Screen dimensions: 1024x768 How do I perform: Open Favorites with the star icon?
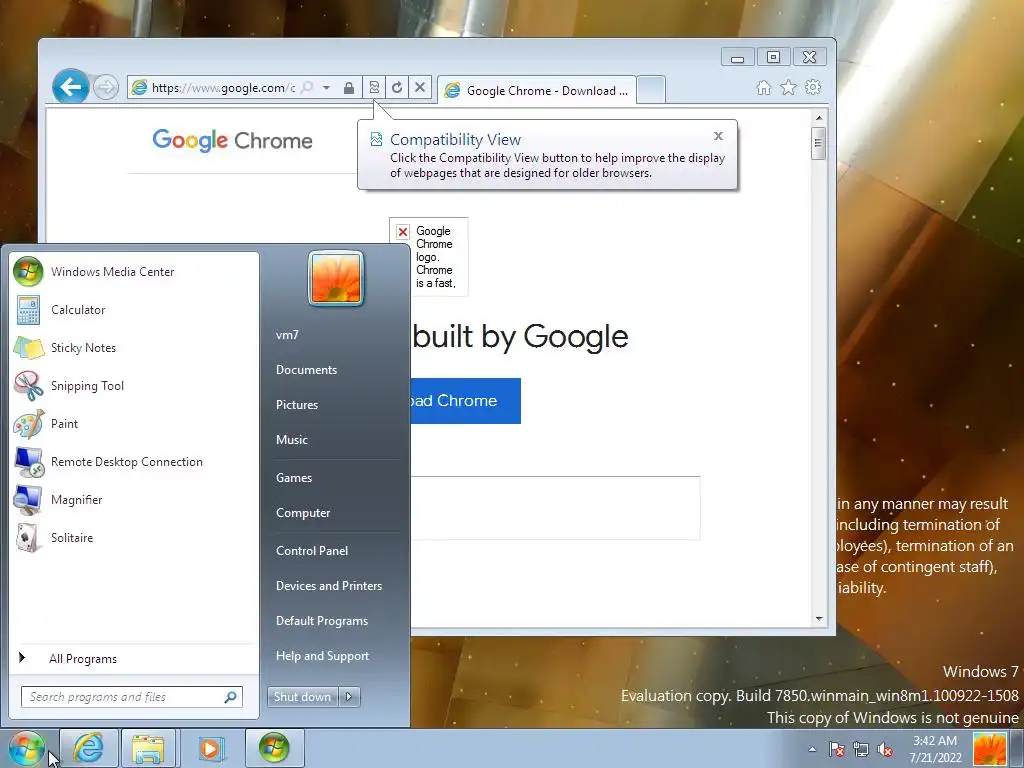[x=788, y=88]
